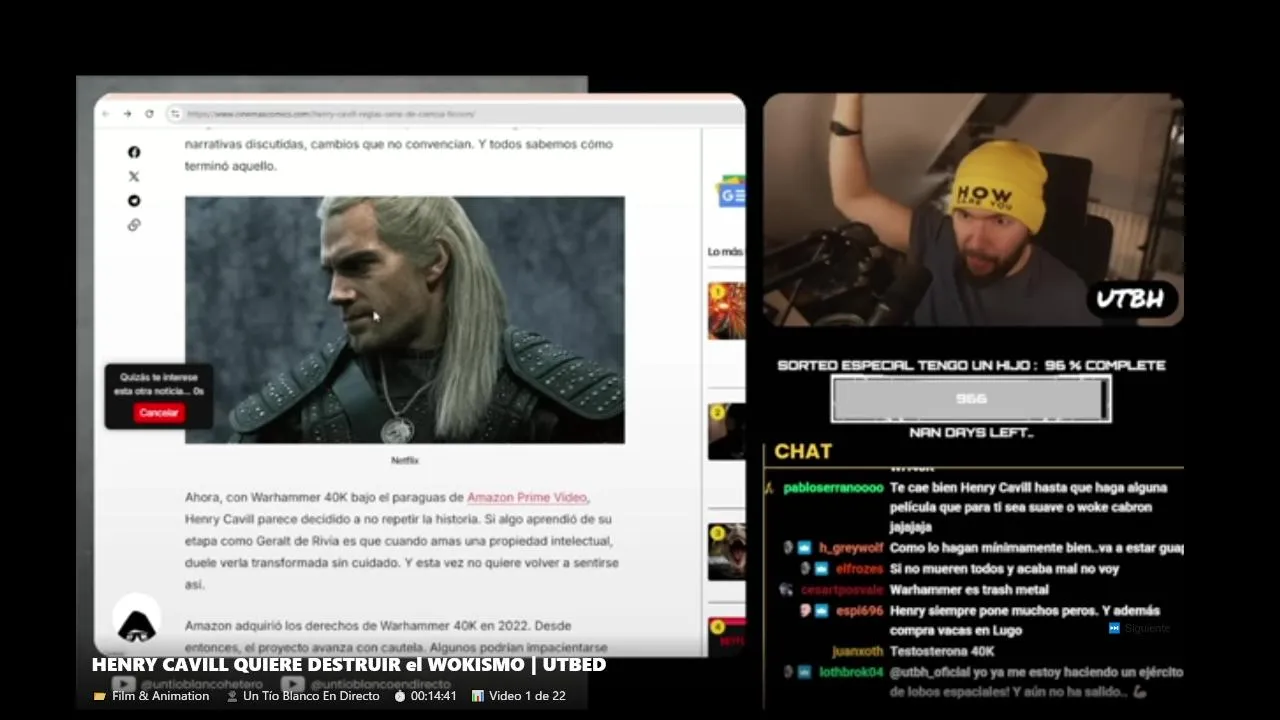Click the bar chart playlist icon
The image size is (1280, 720).
click(x=478, y=696)
